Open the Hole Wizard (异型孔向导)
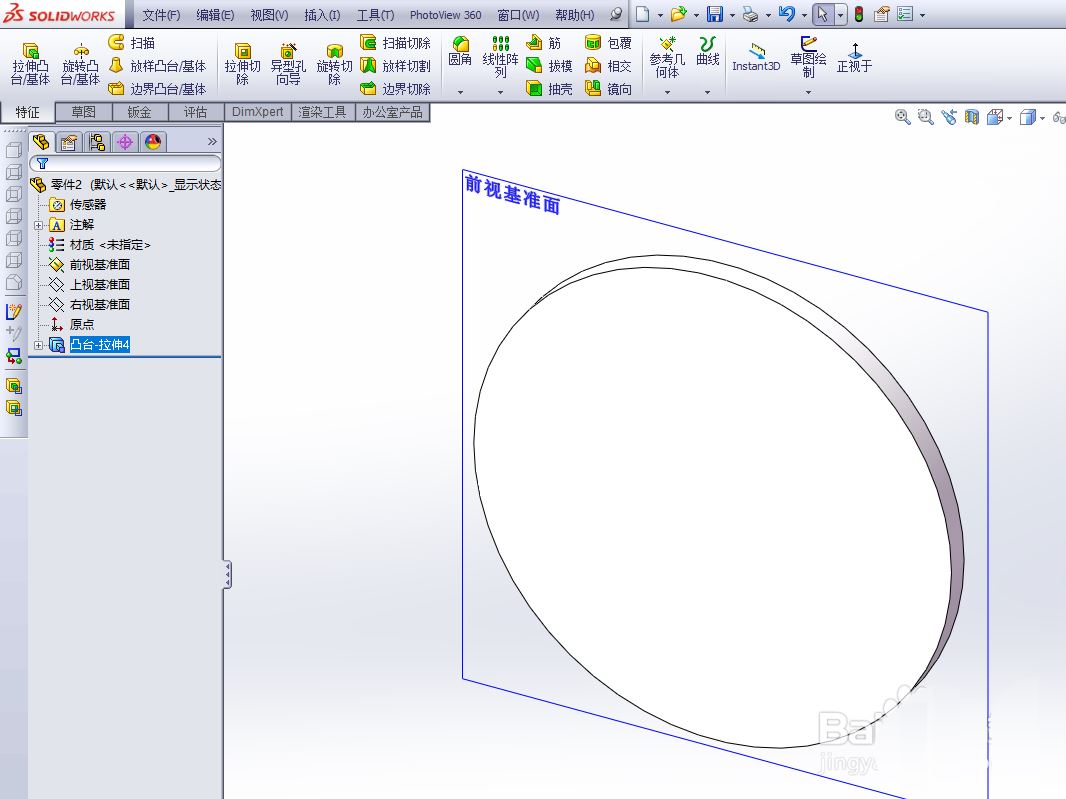Image resolution: width=1066 pixels, height=799 pixels. pyautogui.click(x=288, y=63)
